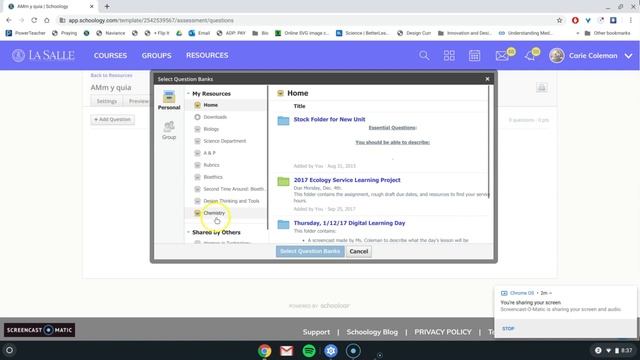Image resolution: width=640 pixels, height=360 pixels.
Task: Click the browser back arrow
Action: click(9, 20)
